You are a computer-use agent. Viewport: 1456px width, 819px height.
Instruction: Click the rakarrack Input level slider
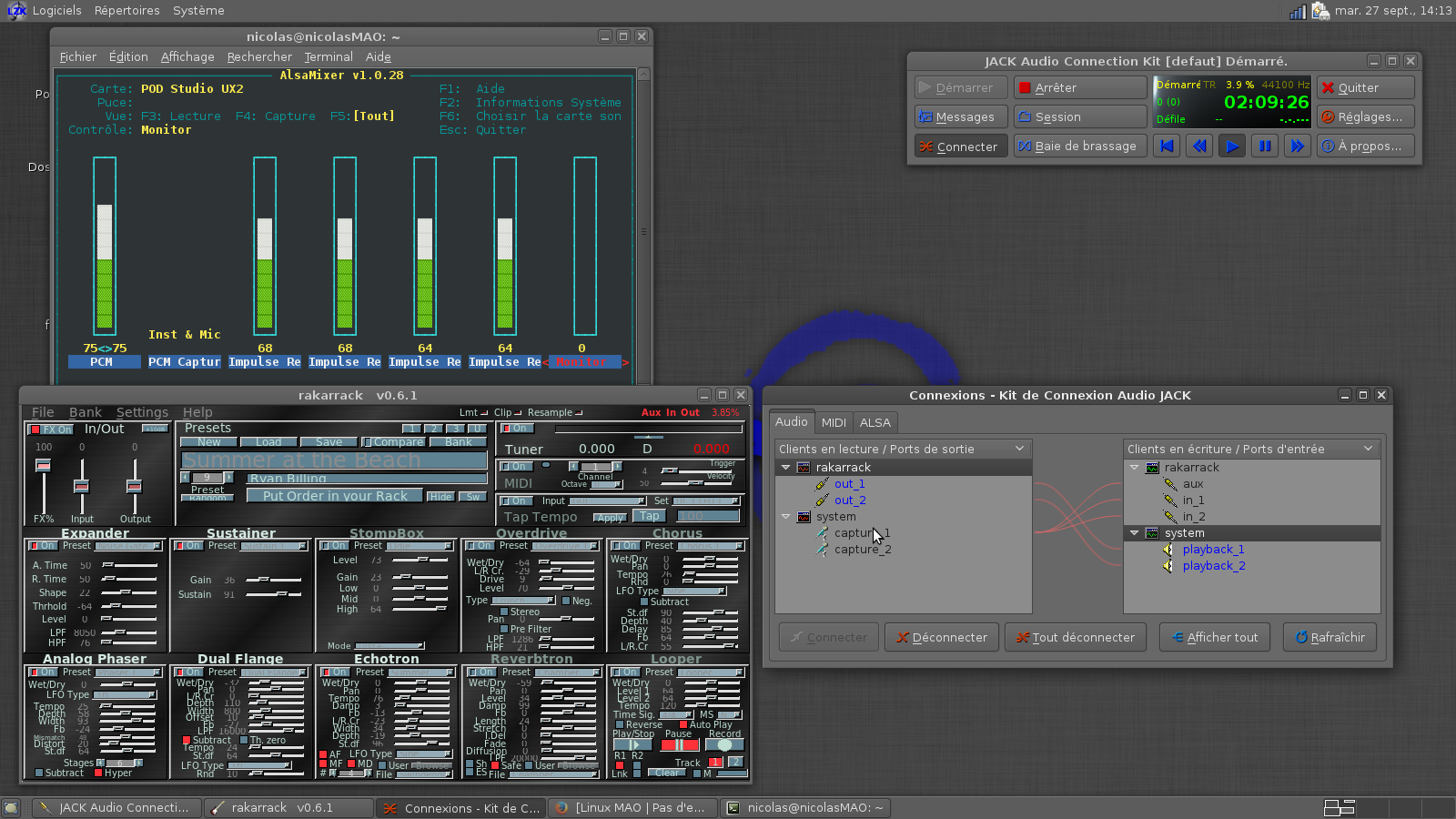pos(82,486)
